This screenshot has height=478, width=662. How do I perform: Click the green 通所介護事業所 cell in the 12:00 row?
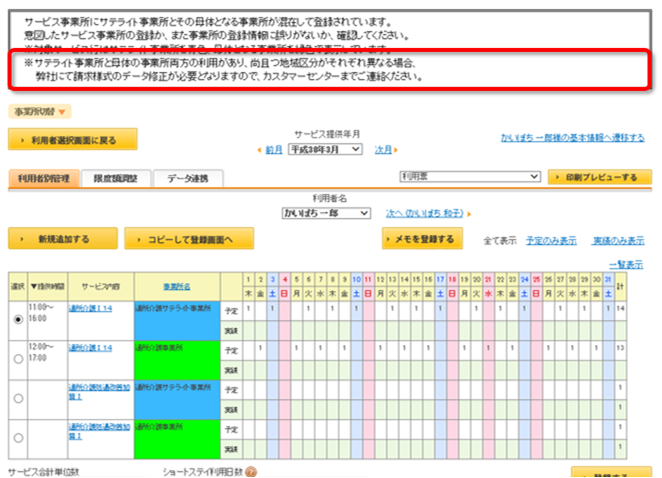pyautogui.click(x=177, y=360)
